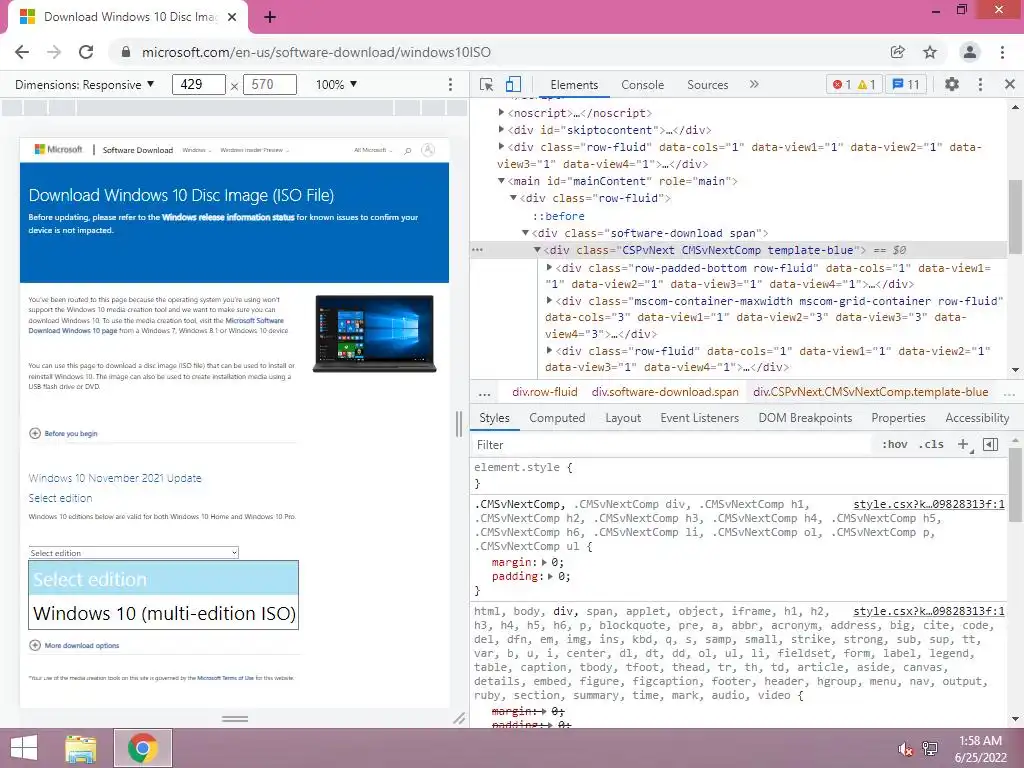
Task: Expand the Before you begin section
Action: click(63, 433)
